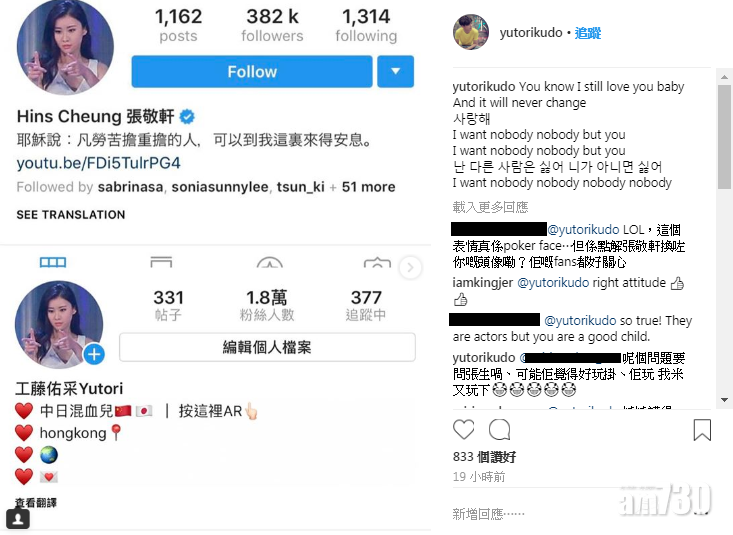Open comments with speech bubble icon
The width and height of the screenshot is (733, 535).
point(499,429)
